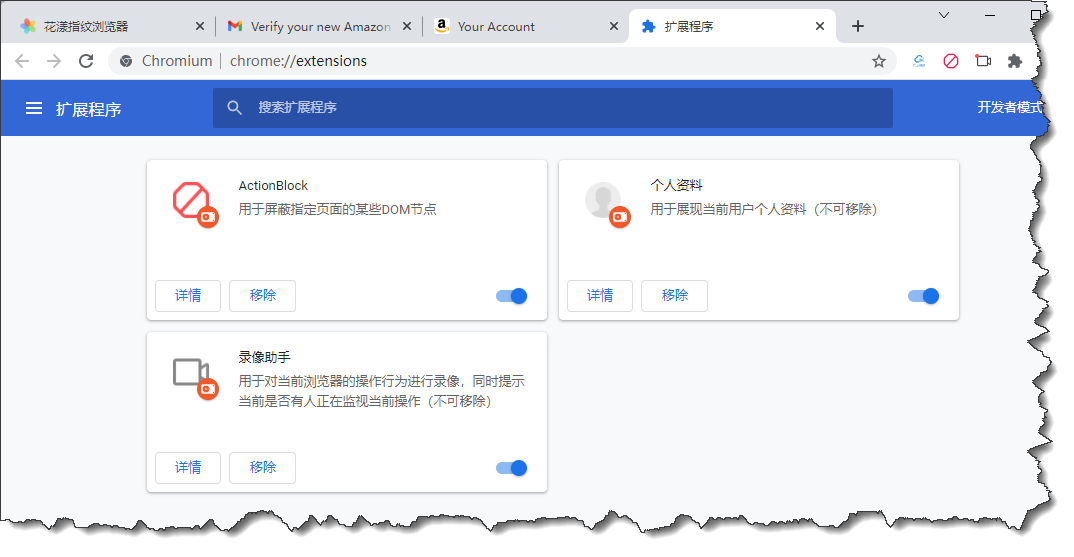1074x557 pixels.
Task: Go forward with the browser forward arrow
Action: pyautogui.click(x=54, y=61)
